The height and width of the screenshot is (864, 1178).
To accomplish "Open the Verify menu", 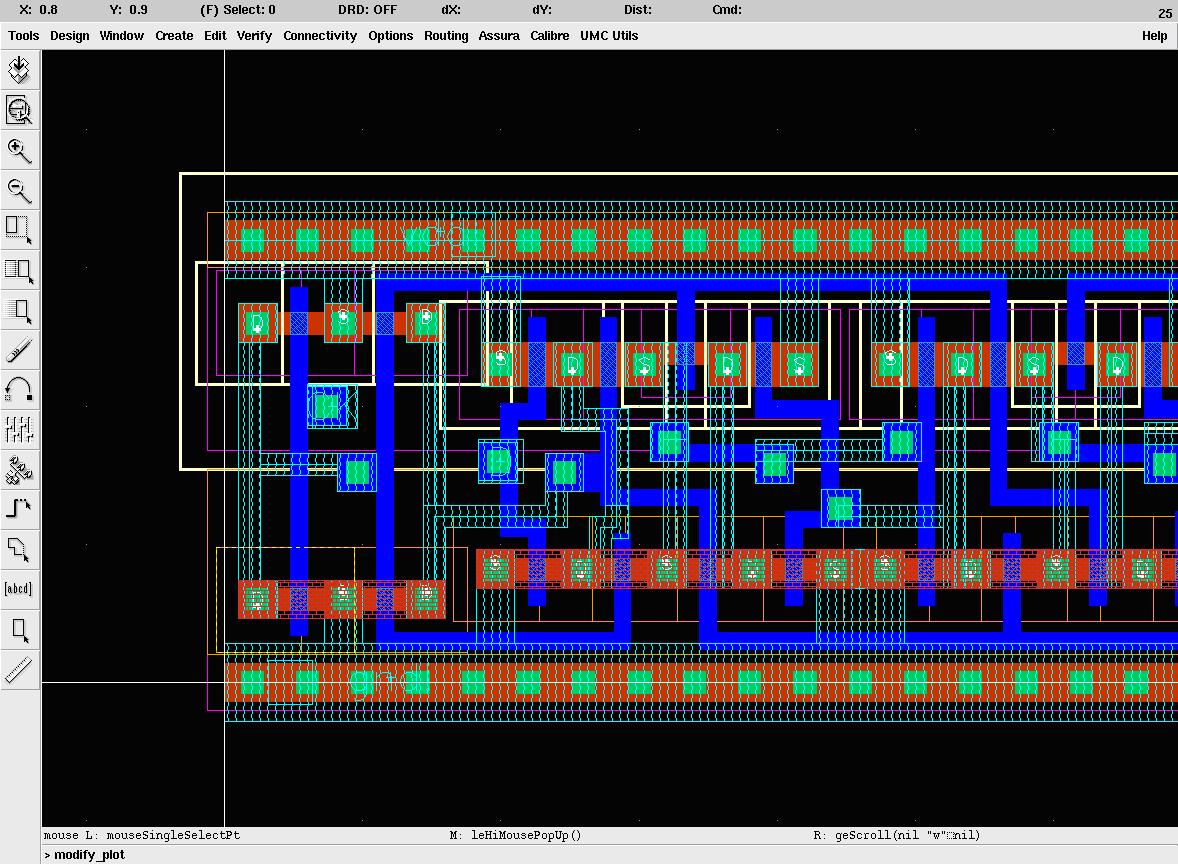I will (x=254, y=36).
